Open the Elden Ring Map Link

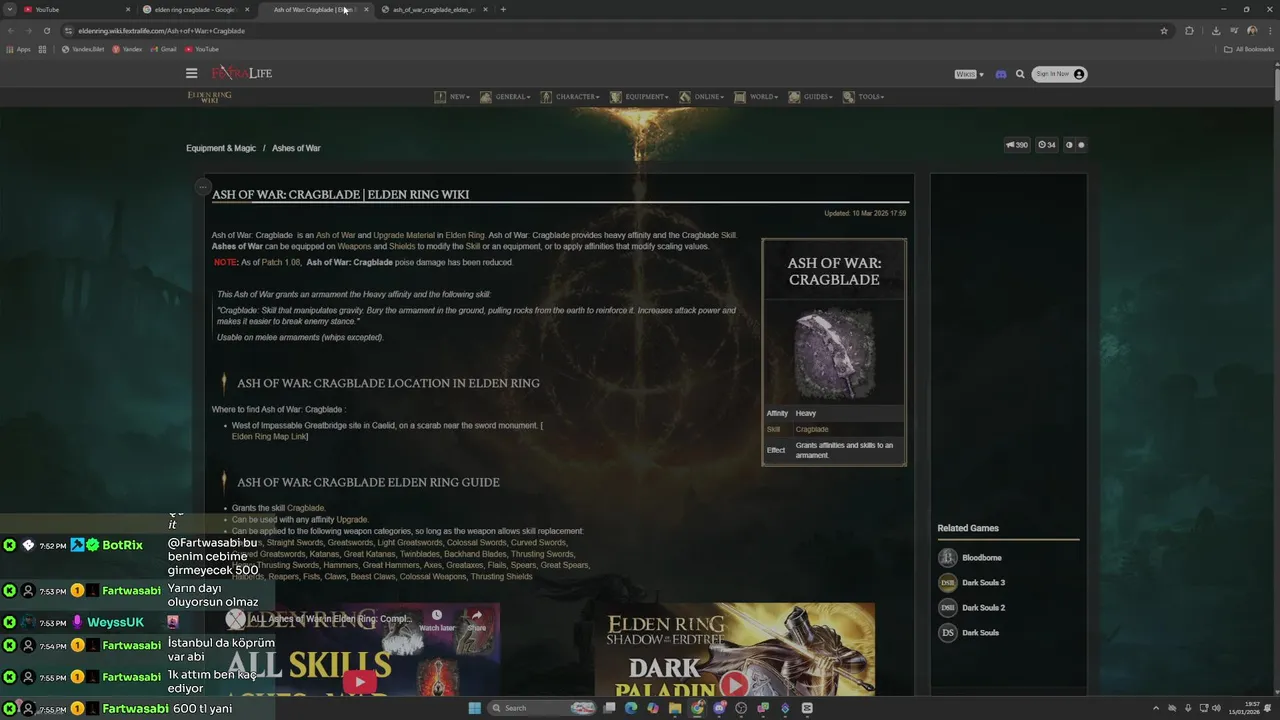tap(270, 436)
